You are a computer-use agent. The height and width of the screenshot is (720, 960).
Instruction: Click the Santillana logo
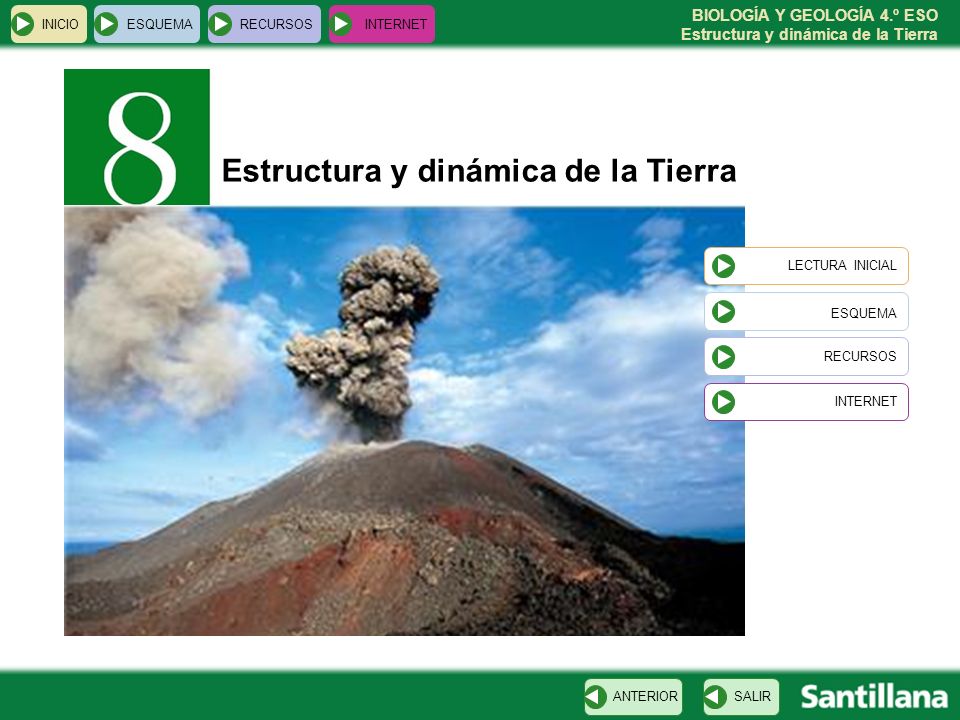tap(874, 697)
